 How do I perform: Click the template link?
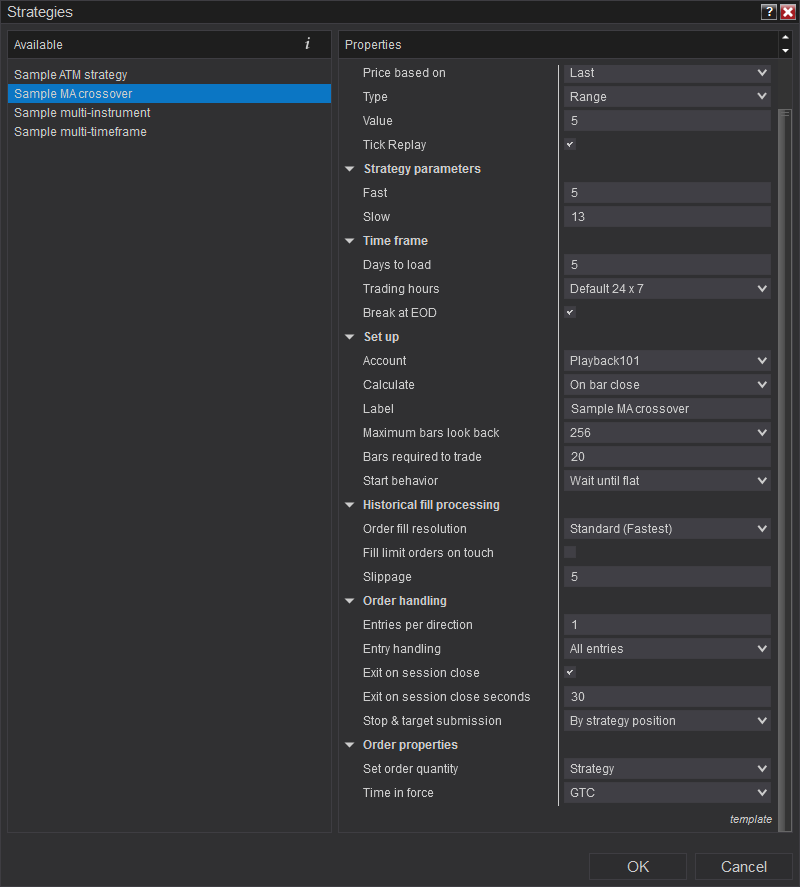coord(750,819)
